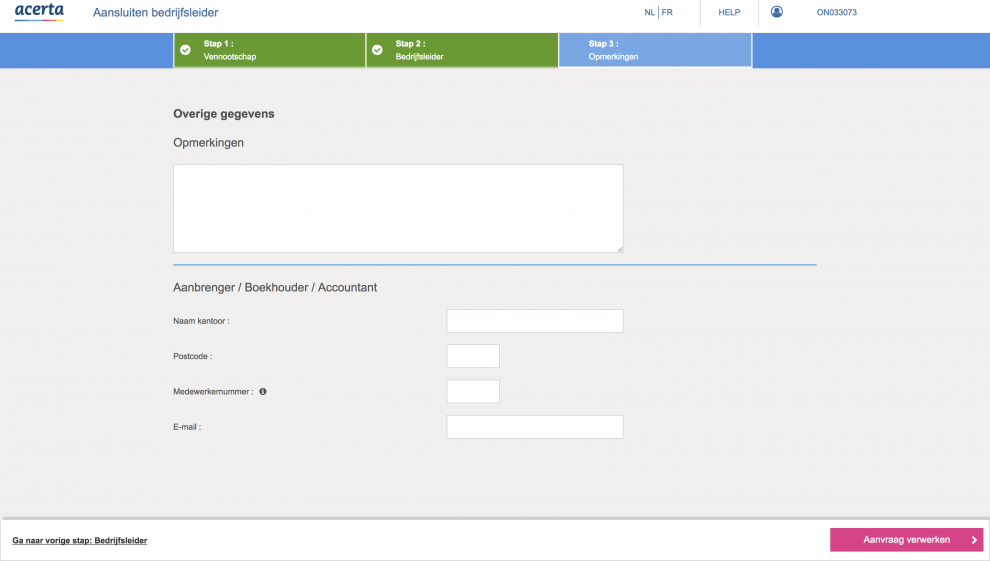
Task: Focus the Opmerkingen text area
Action: point(398,208)
